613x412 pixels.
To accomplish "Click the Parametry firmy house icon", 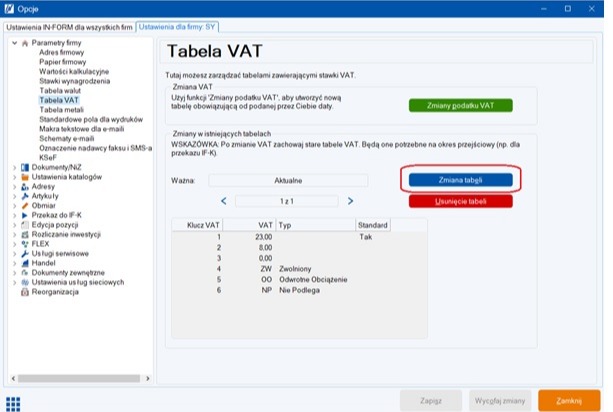I will coord(25,43).
